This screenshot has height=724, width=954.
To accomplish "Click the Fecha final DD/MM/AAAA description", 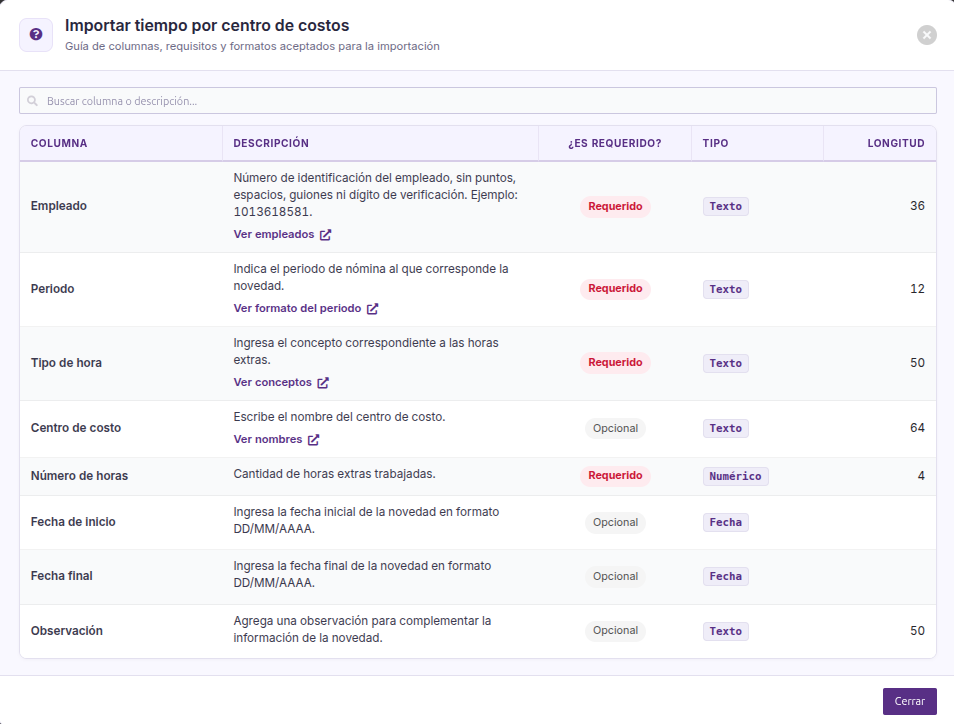I will coord(362,575).
